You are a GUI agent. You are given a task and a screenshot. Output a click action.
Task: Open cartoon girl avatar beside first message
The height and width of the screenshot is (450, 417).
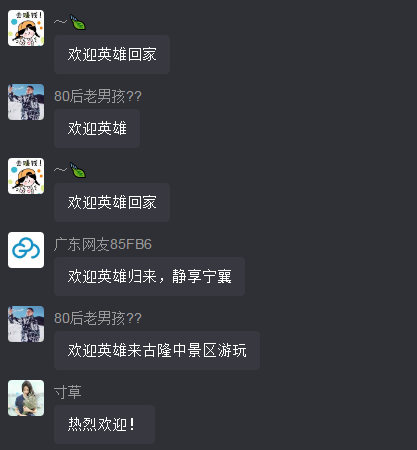tap(26, 28)
